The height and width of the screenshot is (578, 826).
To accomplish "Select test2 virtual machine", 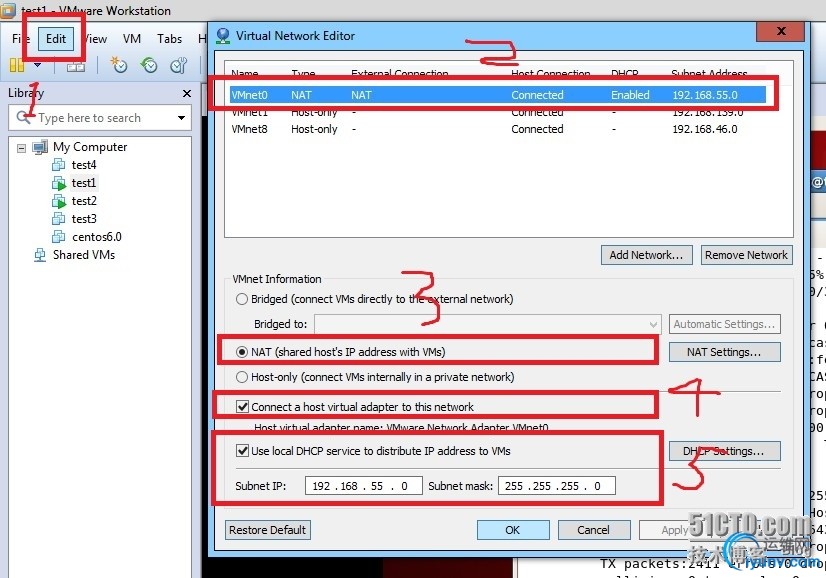I will click(84, 201).
